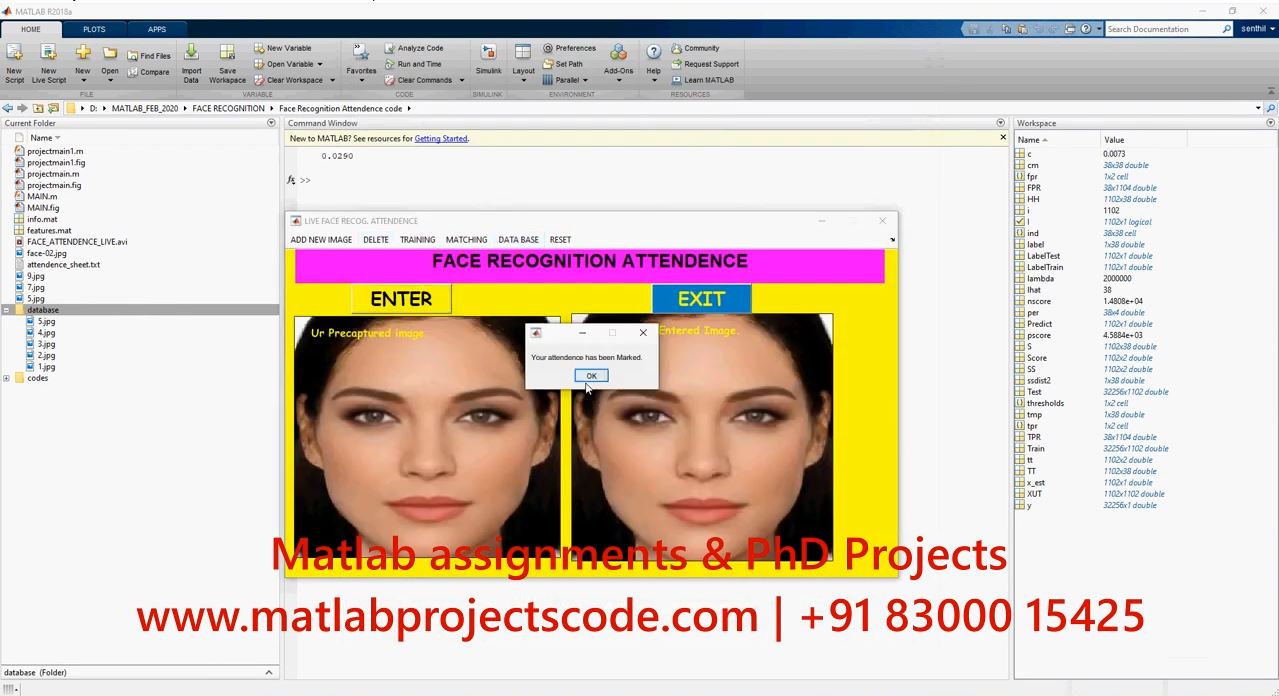Open the RESET menu in attendance window

point(560,240)
